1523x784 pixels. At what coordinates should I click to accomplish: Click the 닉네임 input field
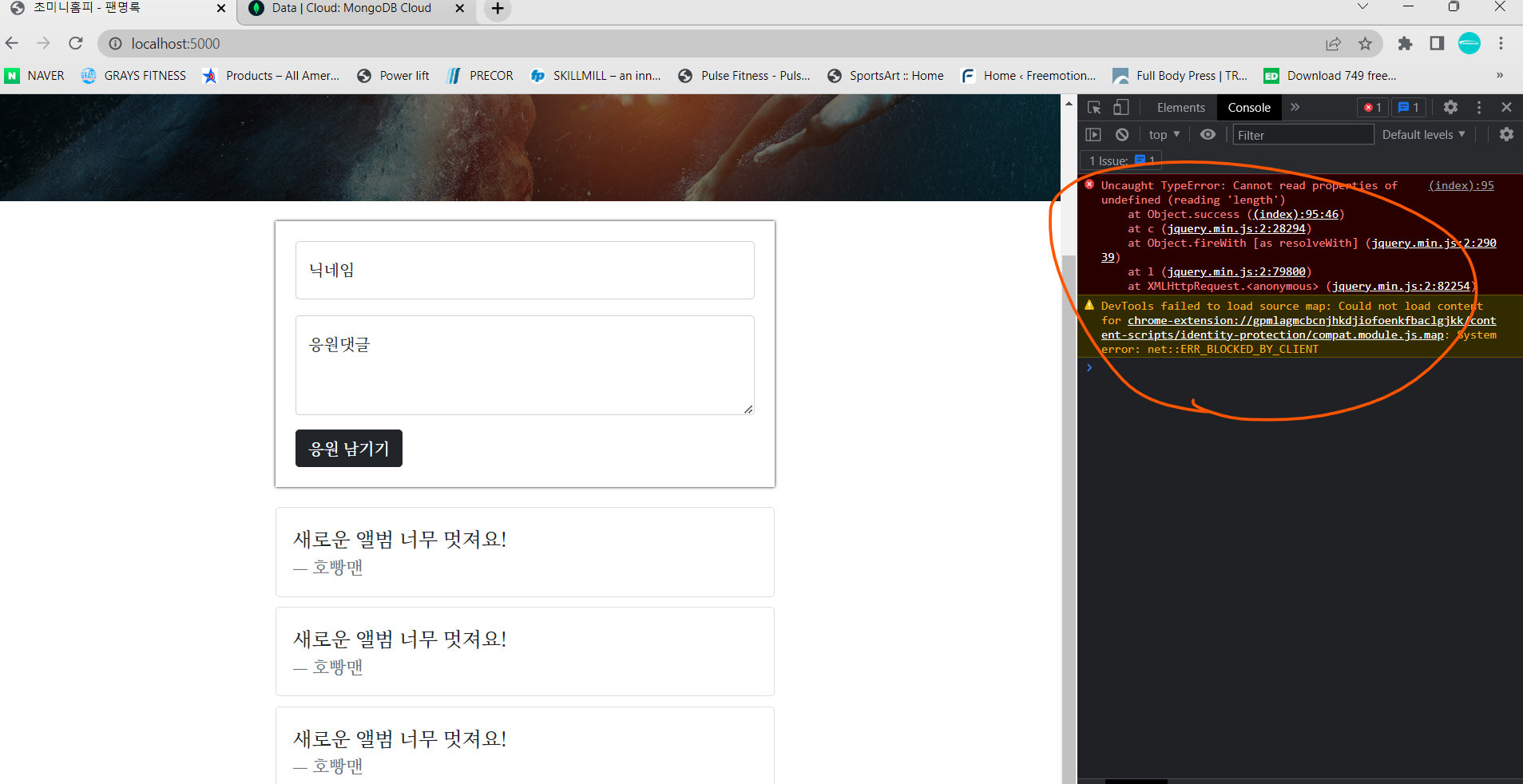point(525,270)
